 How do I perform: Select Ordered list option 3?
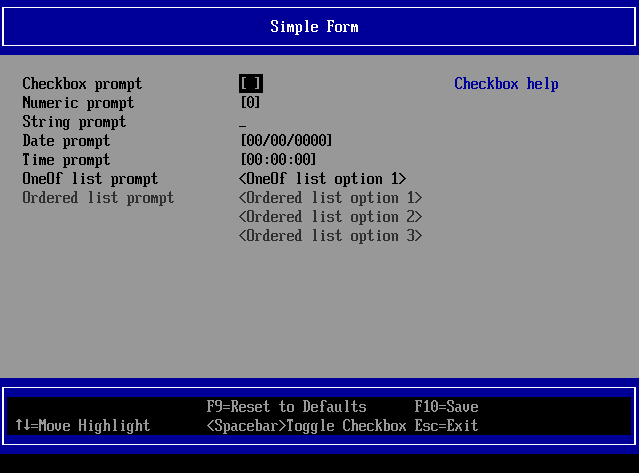point(330,236)
